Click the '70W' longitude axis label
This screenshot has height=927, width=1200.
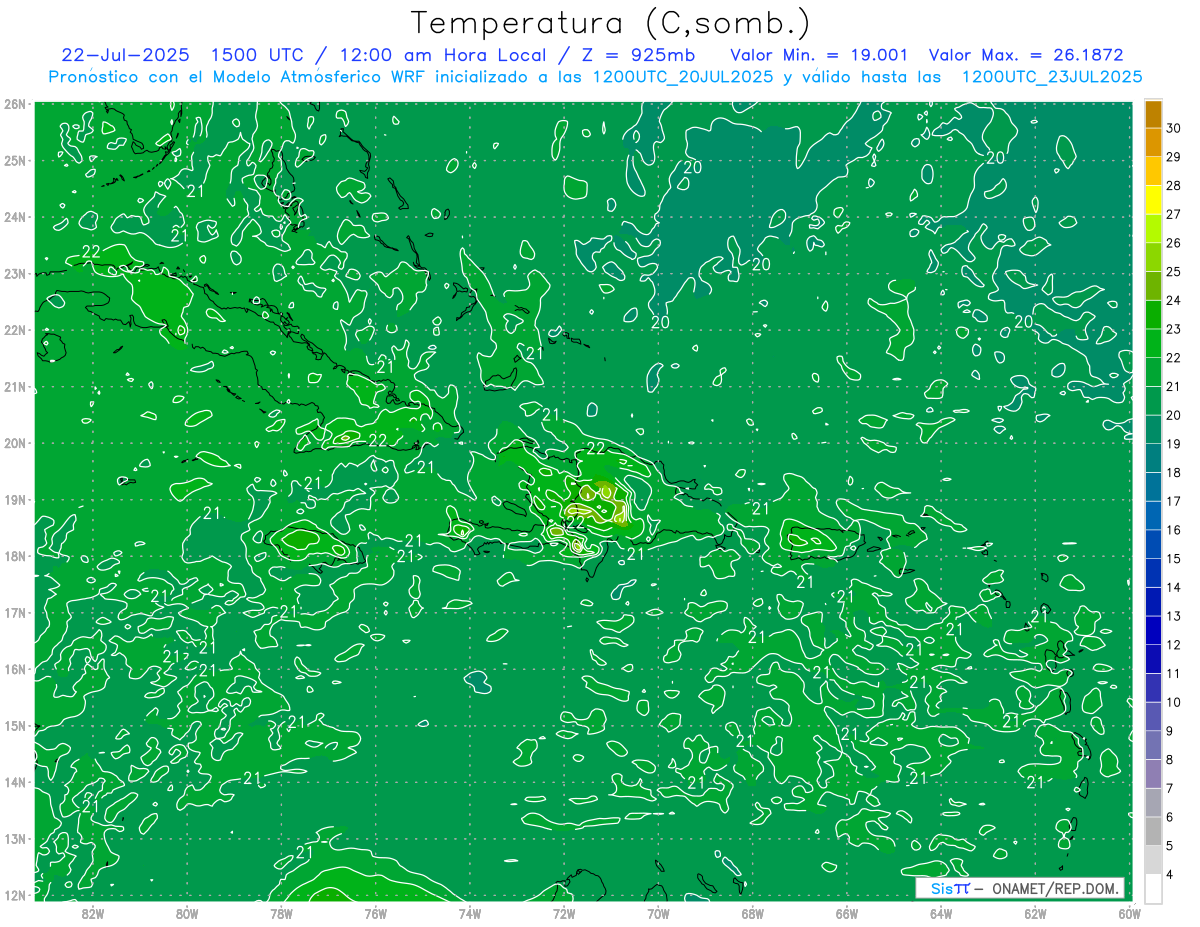(x=658, y=913)
